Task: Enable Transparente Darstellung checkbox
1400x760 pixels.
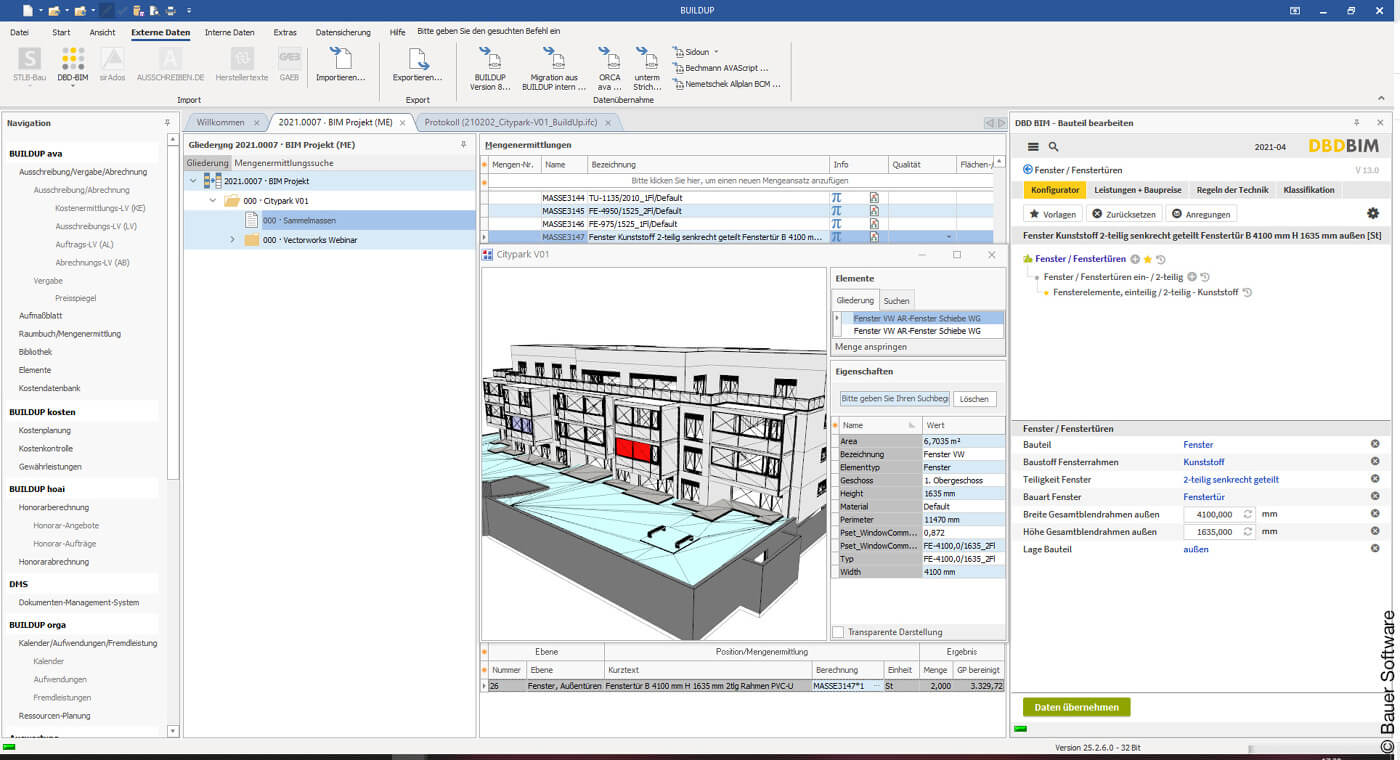Action: pos(838,632)
